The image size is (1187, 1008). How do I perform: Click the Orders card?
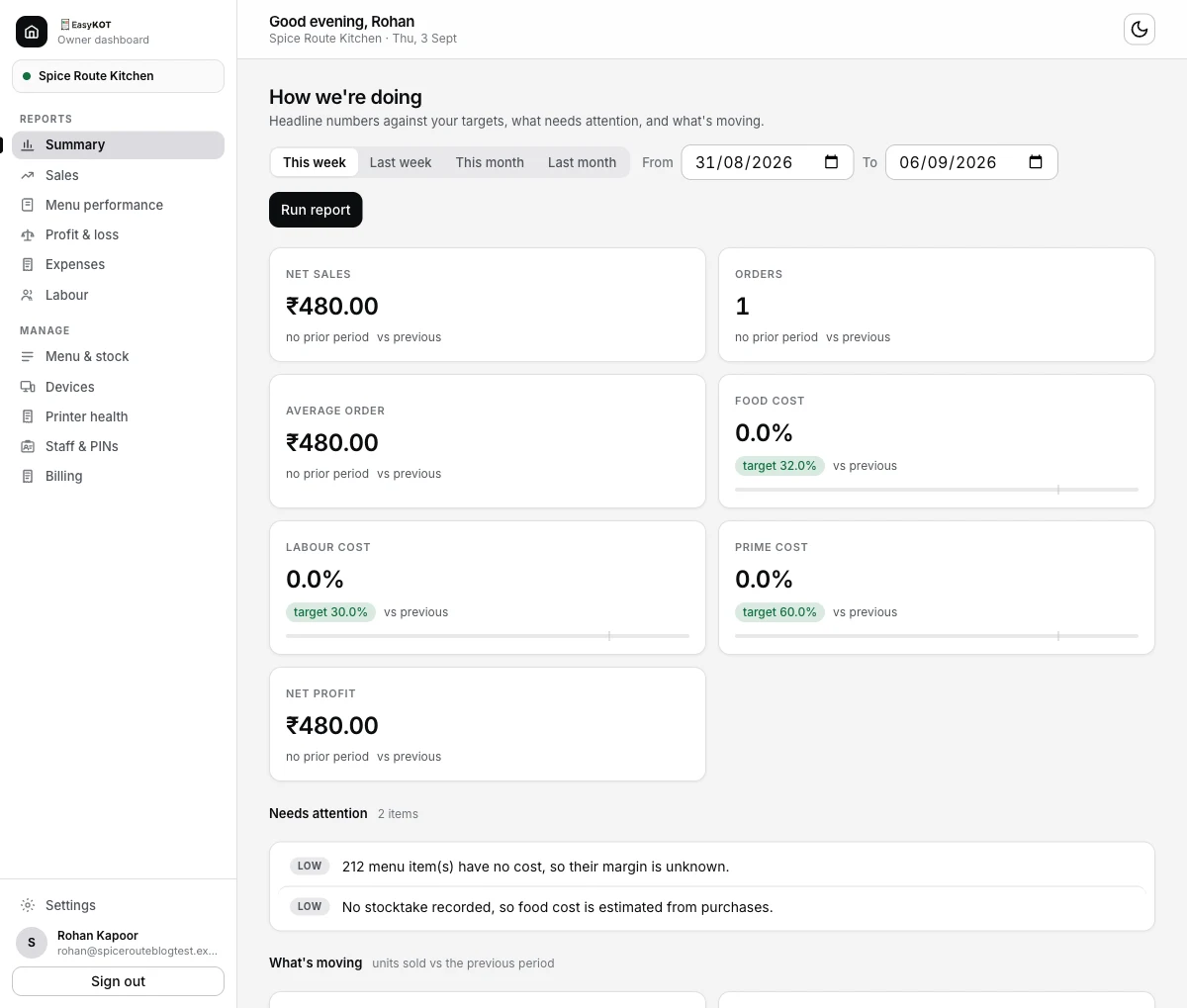937,305
